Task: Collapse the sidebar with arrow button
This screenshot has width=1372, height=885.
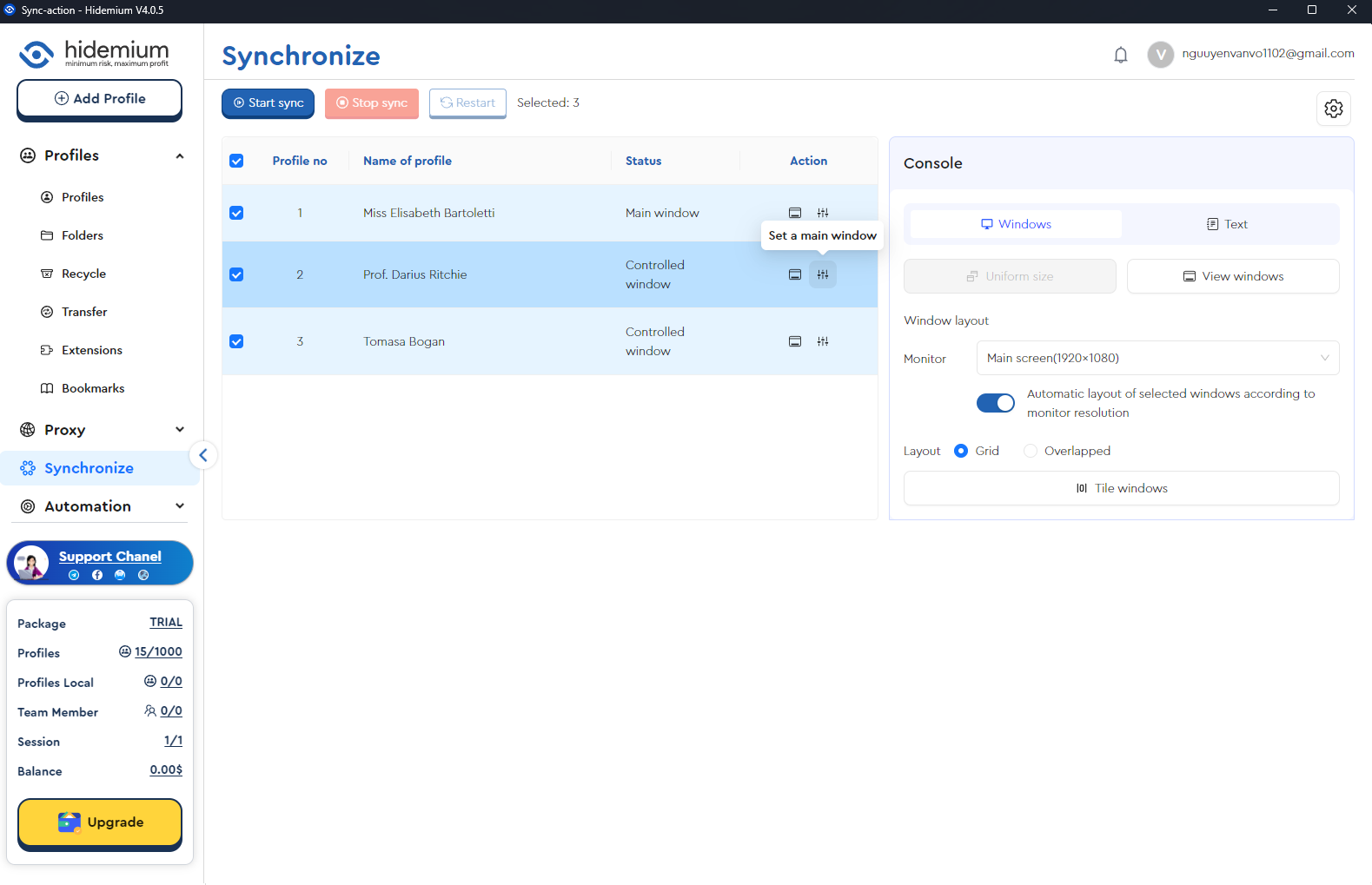Action: [x=203, y=455]
